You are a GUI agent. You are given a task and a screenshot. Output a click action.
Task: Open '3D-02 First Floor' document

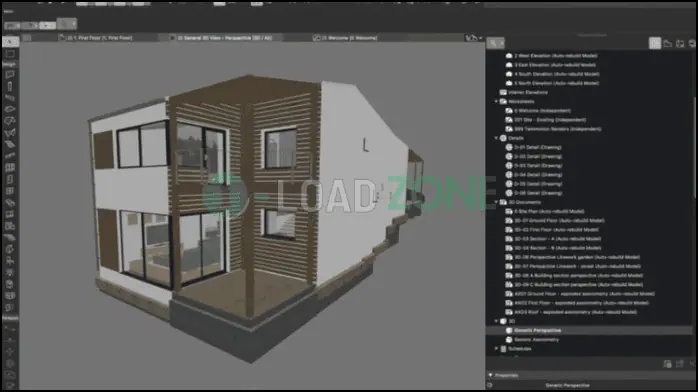click(556, 230)
